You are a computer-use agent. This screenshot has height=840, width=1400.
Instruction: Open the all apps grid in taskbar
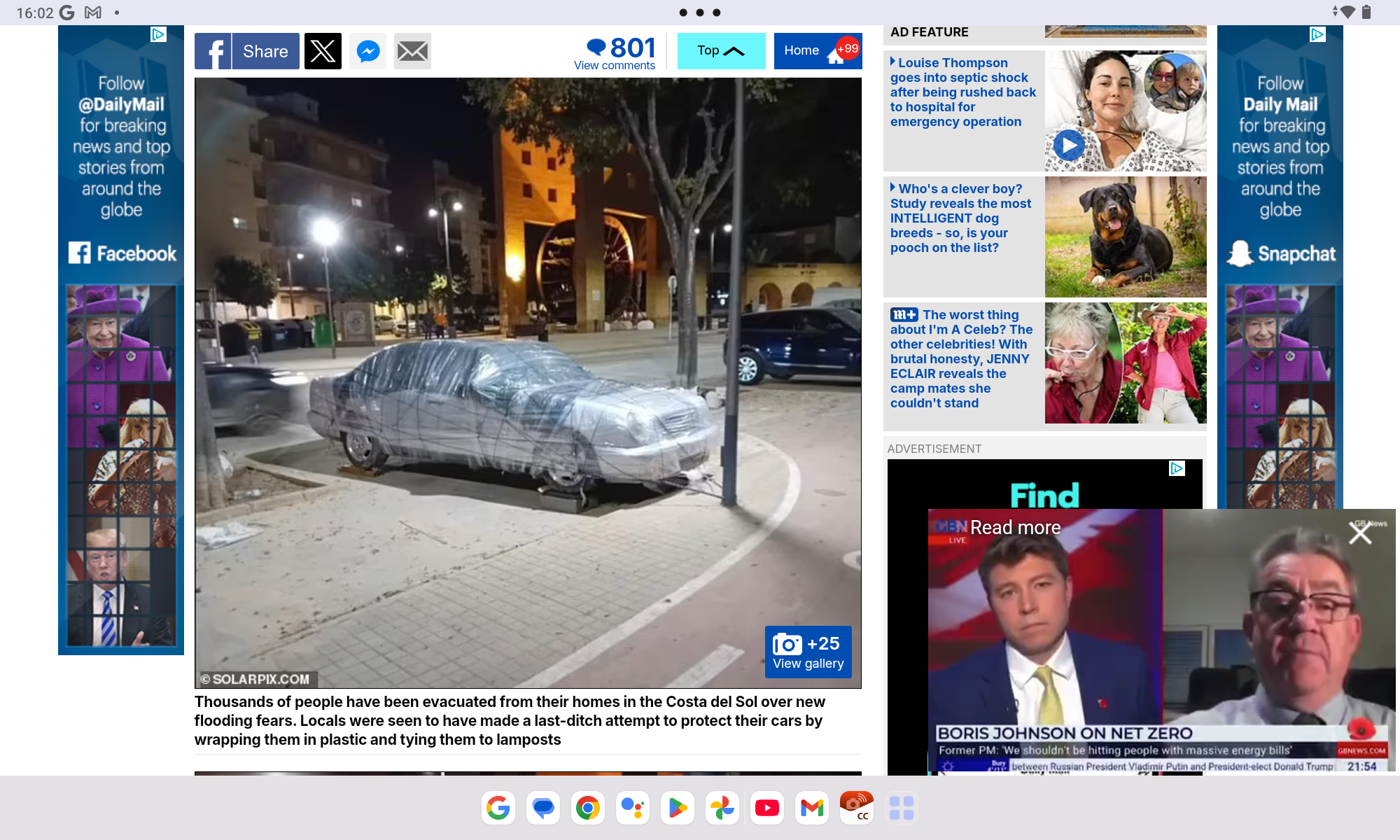(902, 808)
